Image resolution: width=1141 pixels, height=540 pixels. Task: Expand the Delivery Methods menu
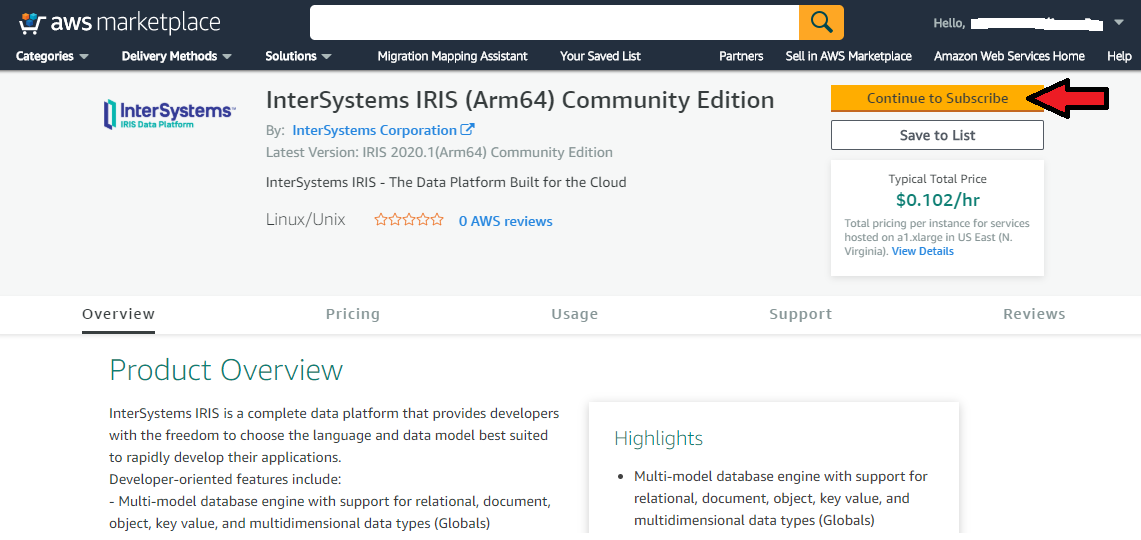click(x=177, y=56)
